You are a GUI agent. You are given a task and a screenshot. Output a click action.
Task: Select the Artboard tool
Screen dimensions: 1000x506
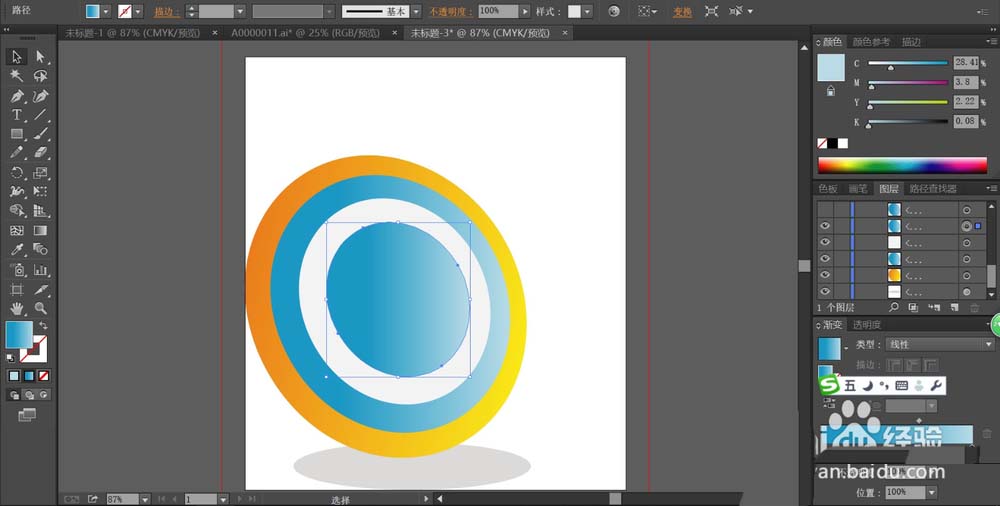[17, 290]
